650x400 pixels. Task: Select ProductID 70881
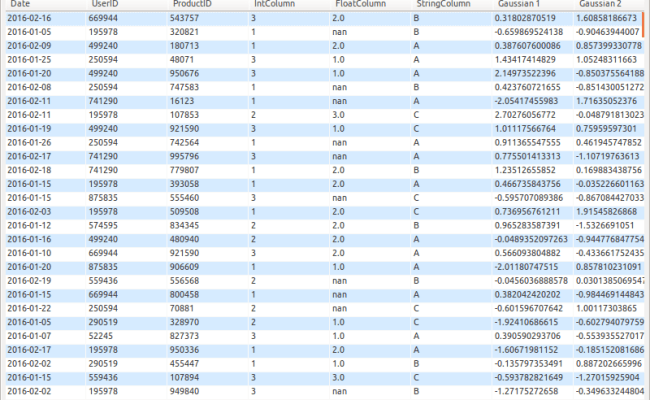[182, 308]
